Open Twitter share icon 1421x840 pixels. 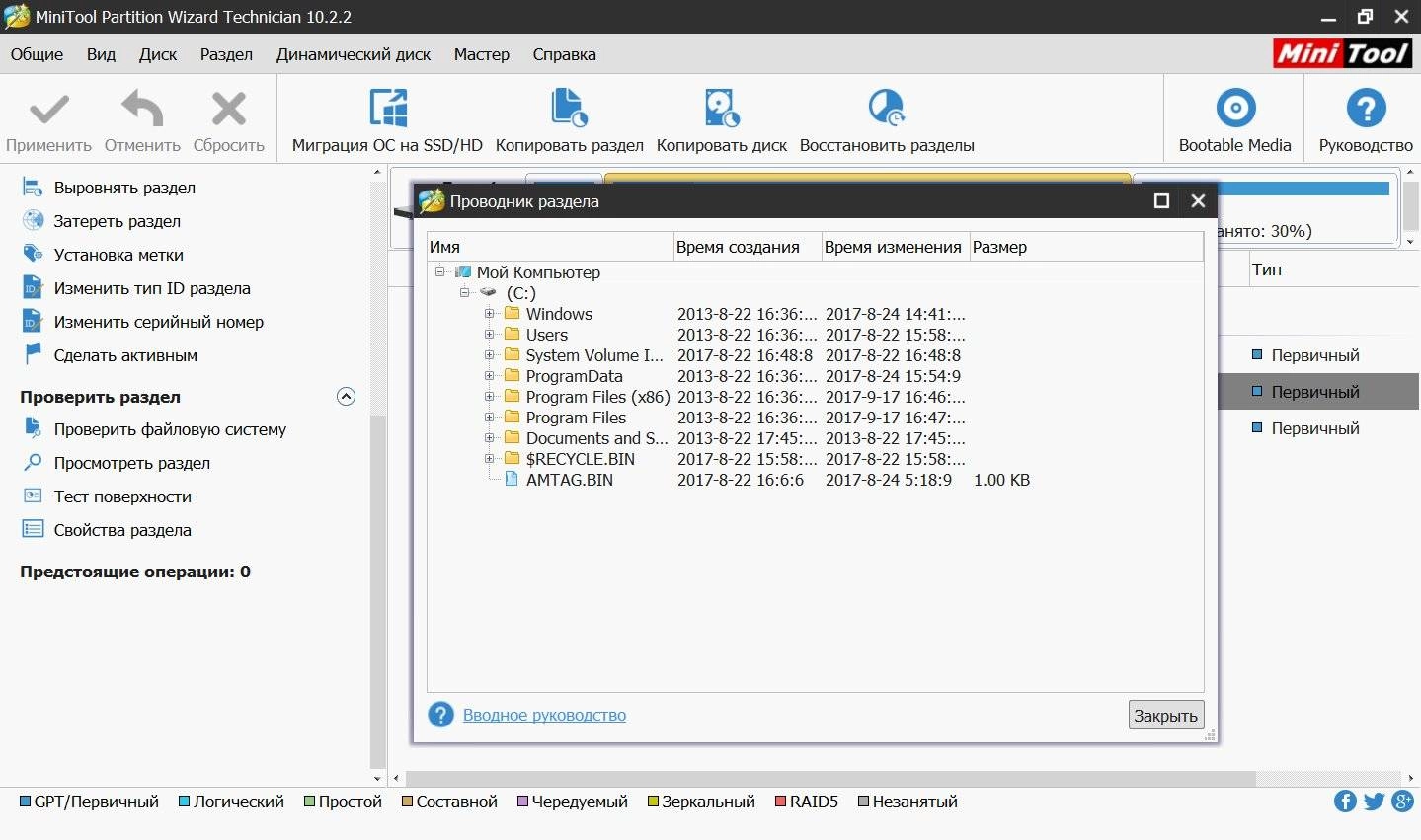[x=1374, y=802]
